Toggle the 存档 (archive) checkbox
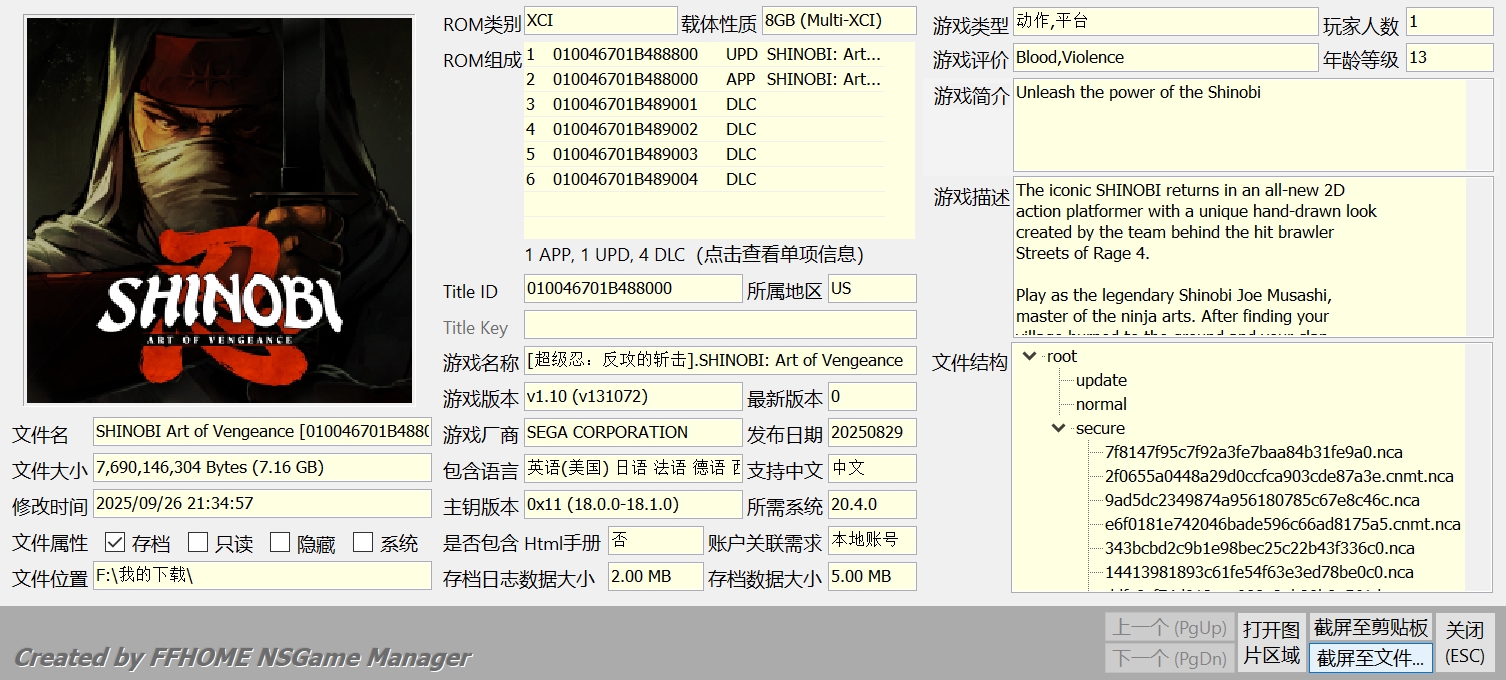Screen dimensions: 1506x680 pyautogui.click(x=115, y=543)
